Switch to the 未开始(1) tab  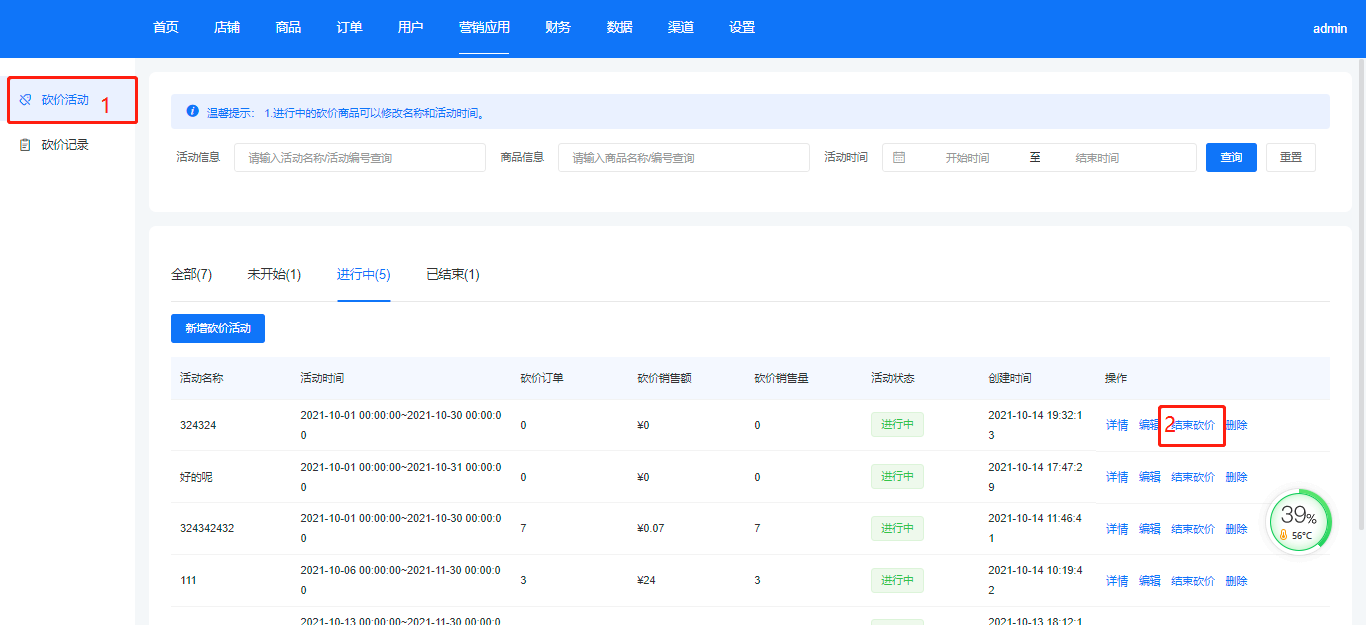point(274,274)
